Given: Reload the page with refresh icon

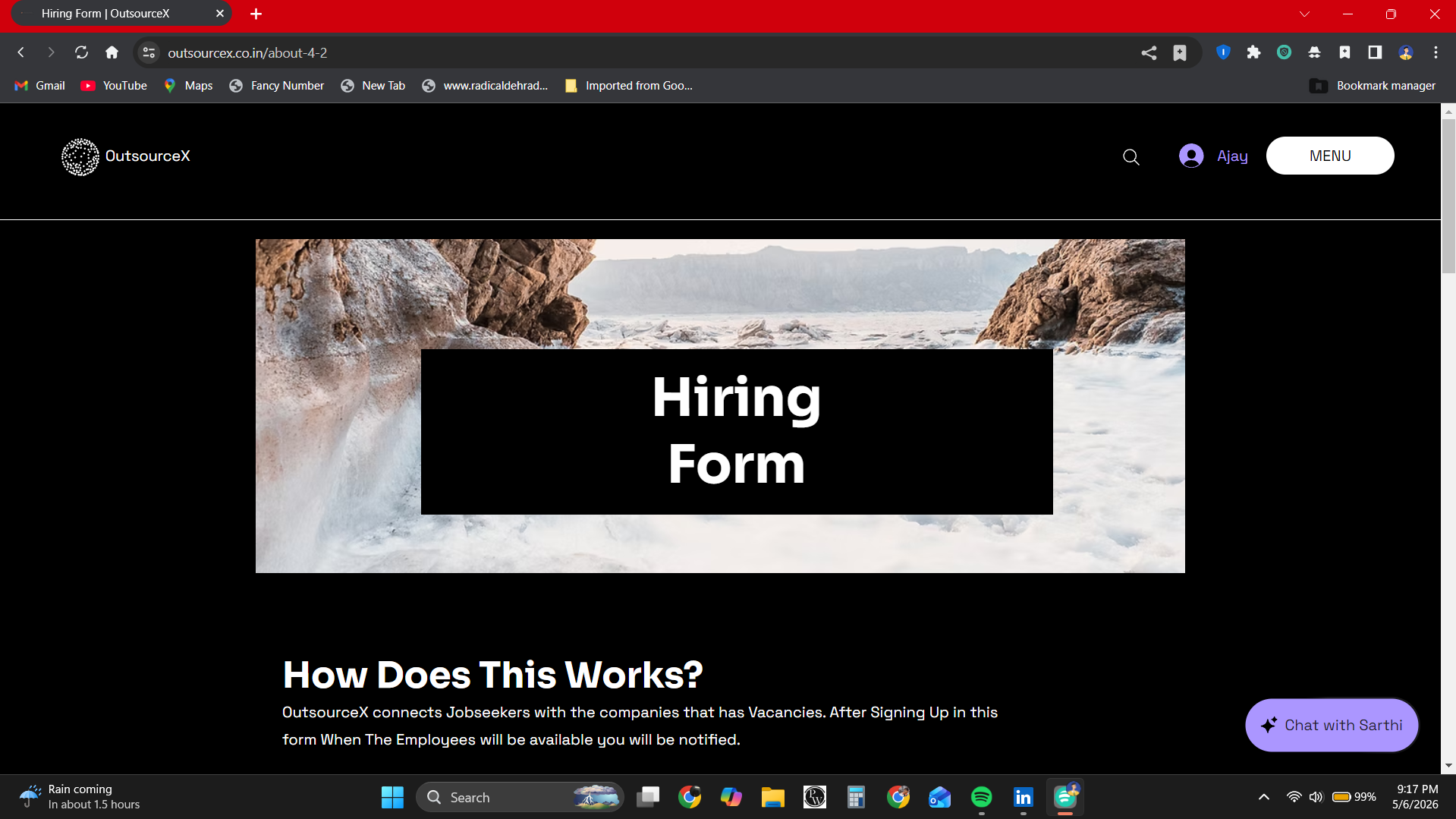Looking at the screenshot, I should coord(81,52).
